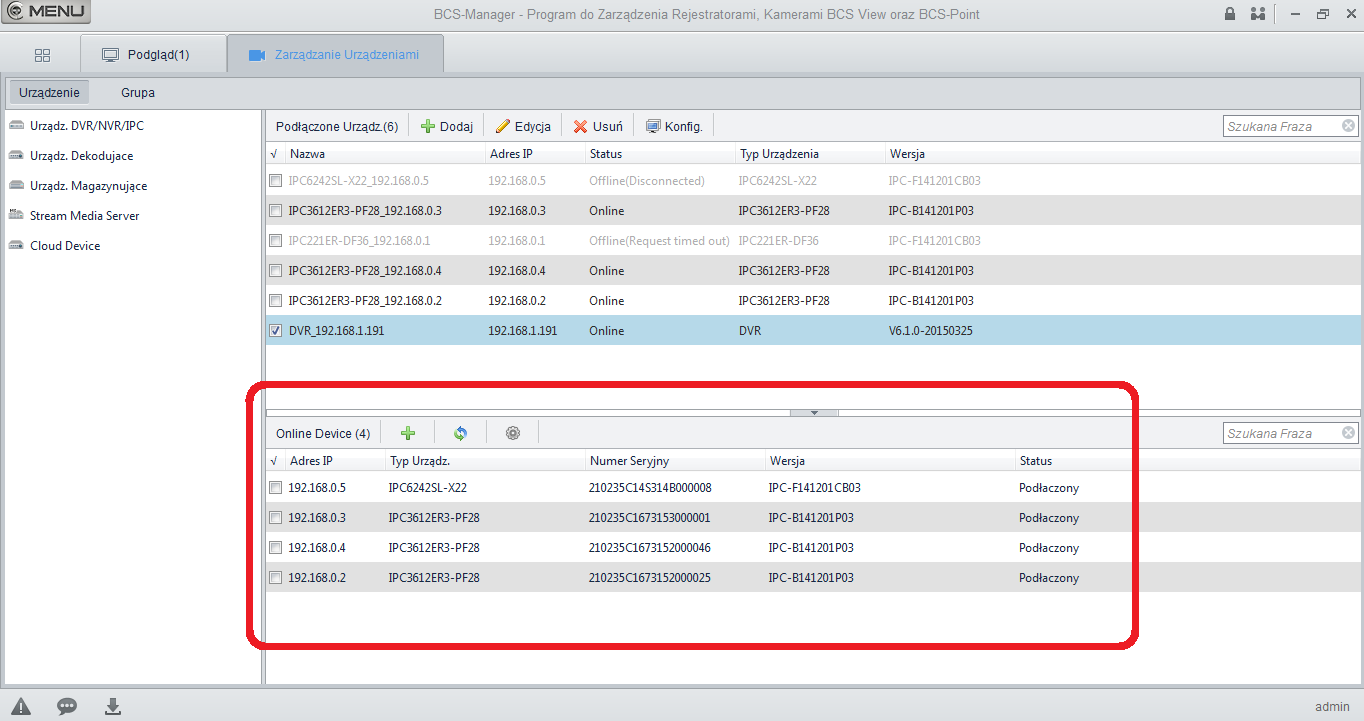This screenshot has width=1364, height=721.
Task: Check the IPC3612ER3-PF28_192.168.0.2 device checkbox
Action: [275, 301]
